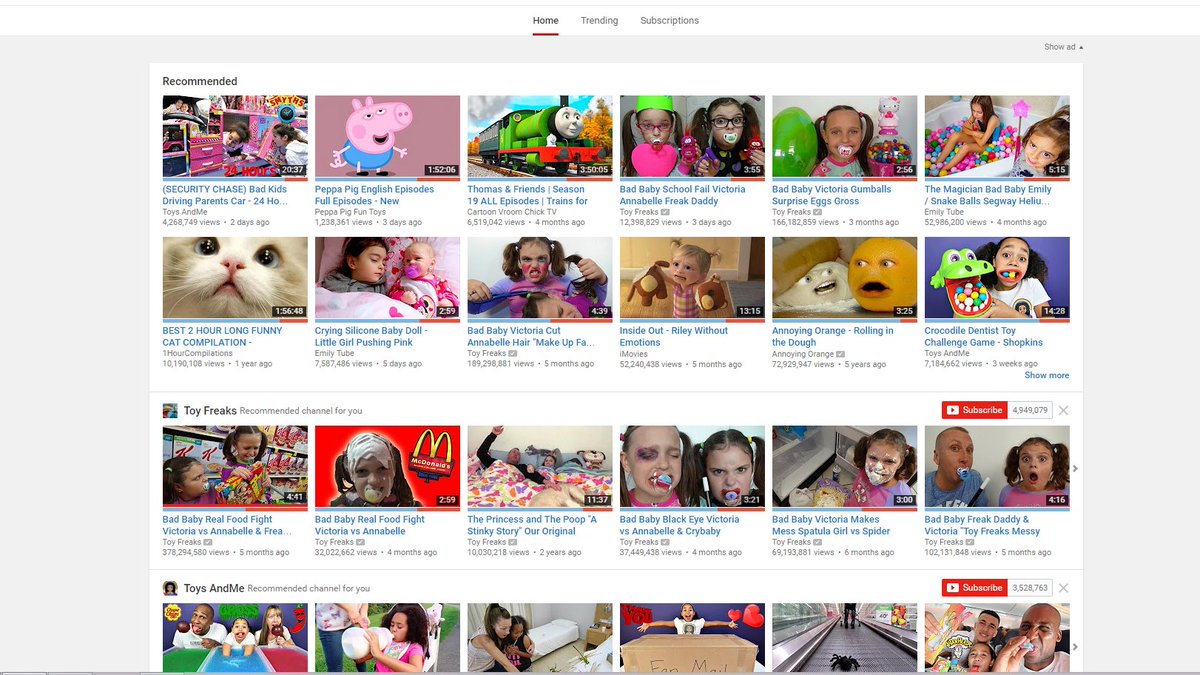Open 'The Magician Bad Baby Emily' title link
Screen dimensions: 1200x675
(x=988, y=195)
